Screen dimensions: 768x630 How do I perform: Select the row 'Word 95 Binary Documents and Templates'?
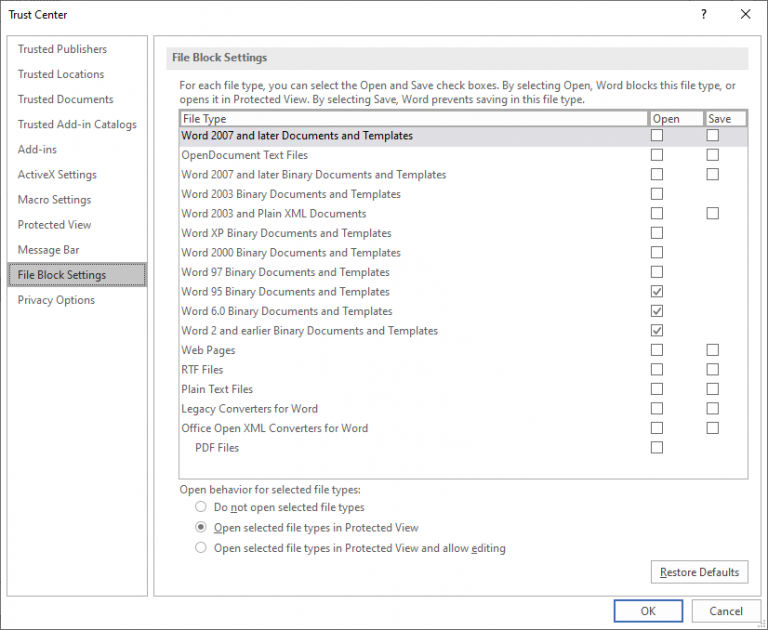(463, 291)
